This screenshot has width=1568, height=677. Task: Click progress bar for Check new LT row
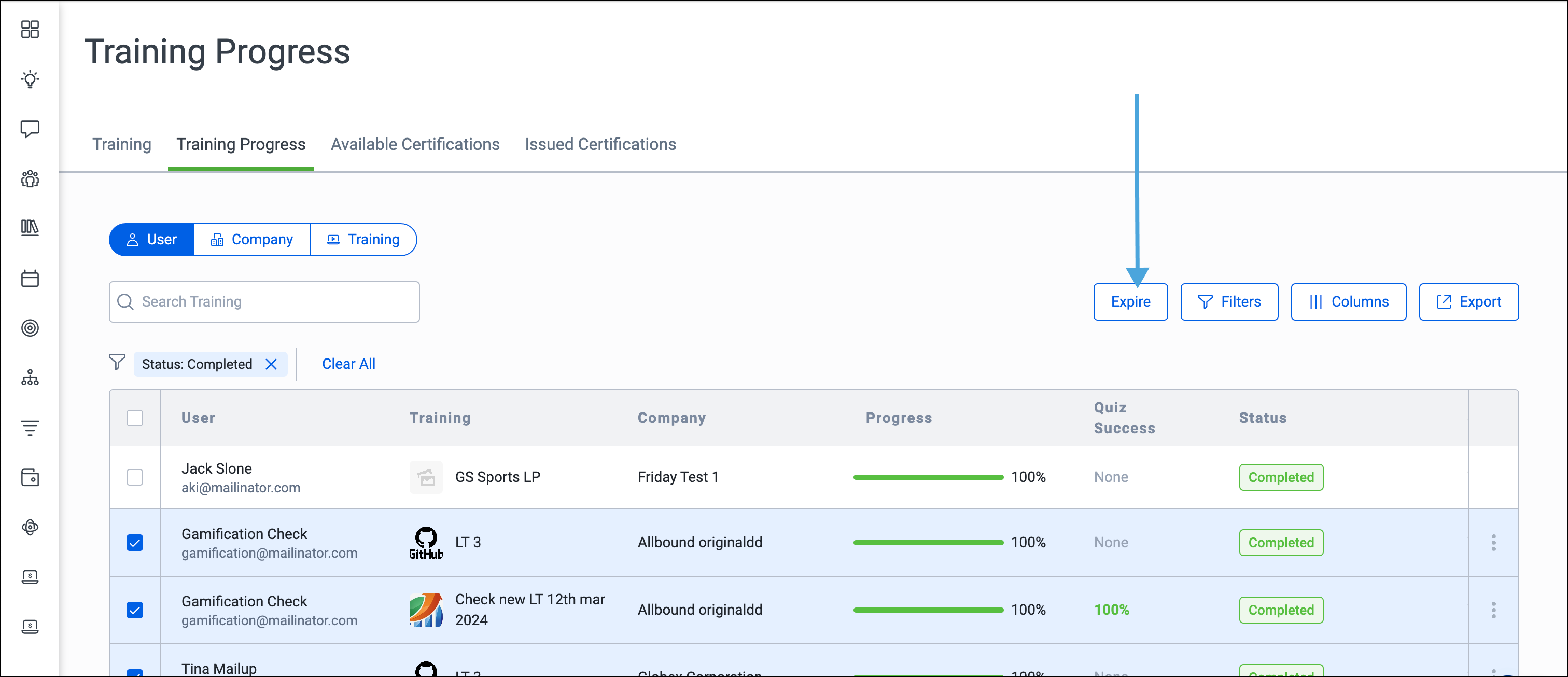click(928, 610)
